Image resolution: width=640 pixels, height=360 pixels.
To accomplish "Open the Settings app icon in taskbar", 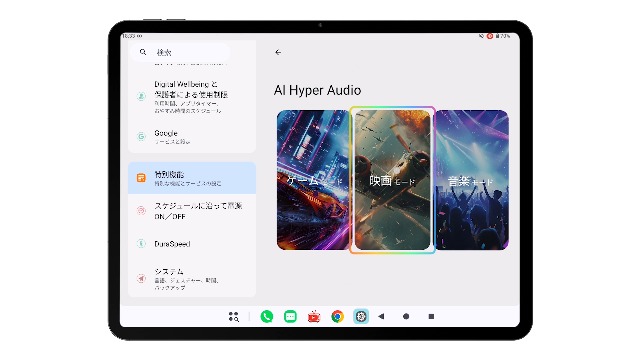I will coord(361,316).
